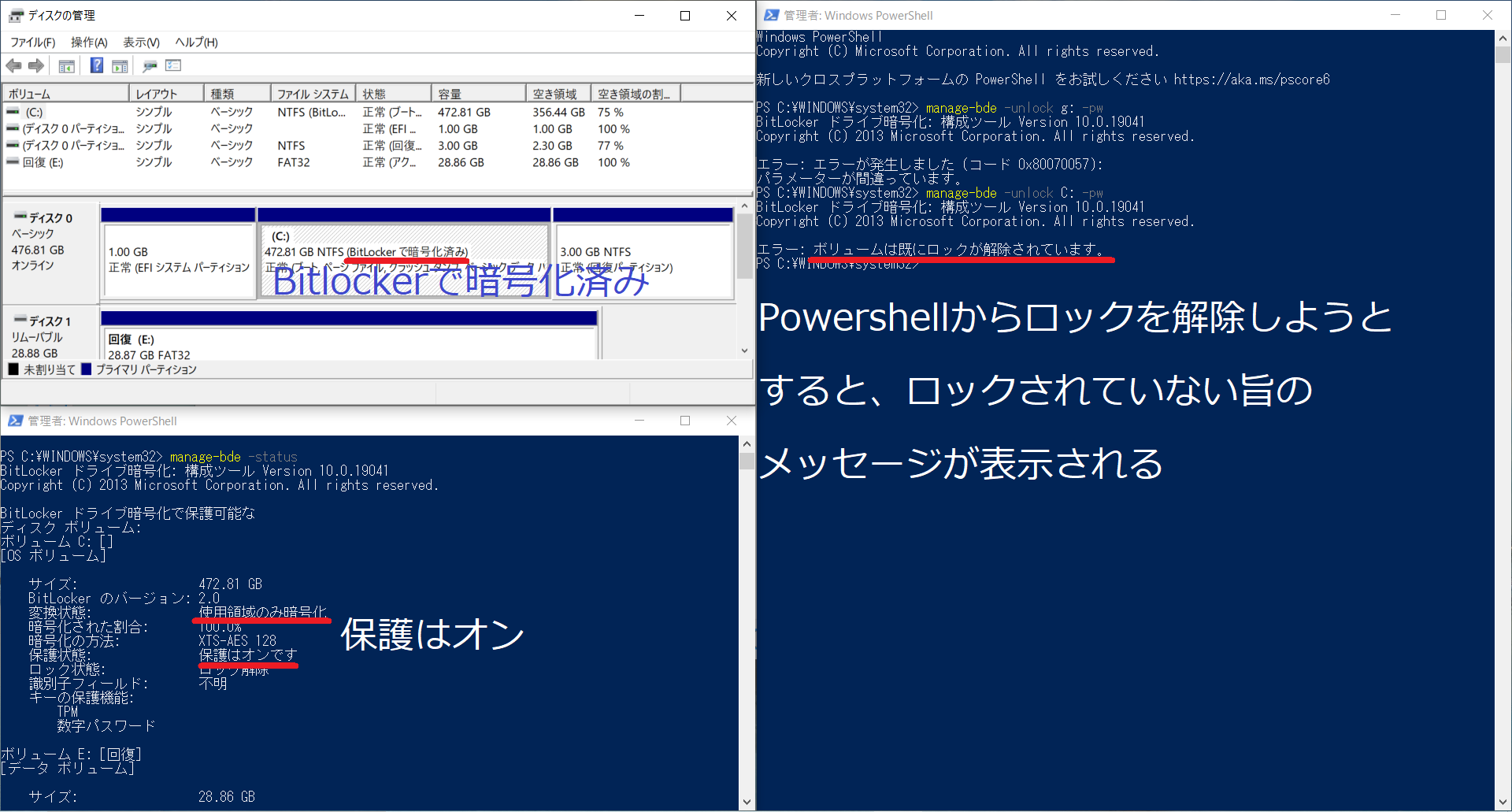Screen dimensions: 1512x812
Task: Select the 3.00 GB NTFS recovery partition block
Action: (x=643, y=260)
